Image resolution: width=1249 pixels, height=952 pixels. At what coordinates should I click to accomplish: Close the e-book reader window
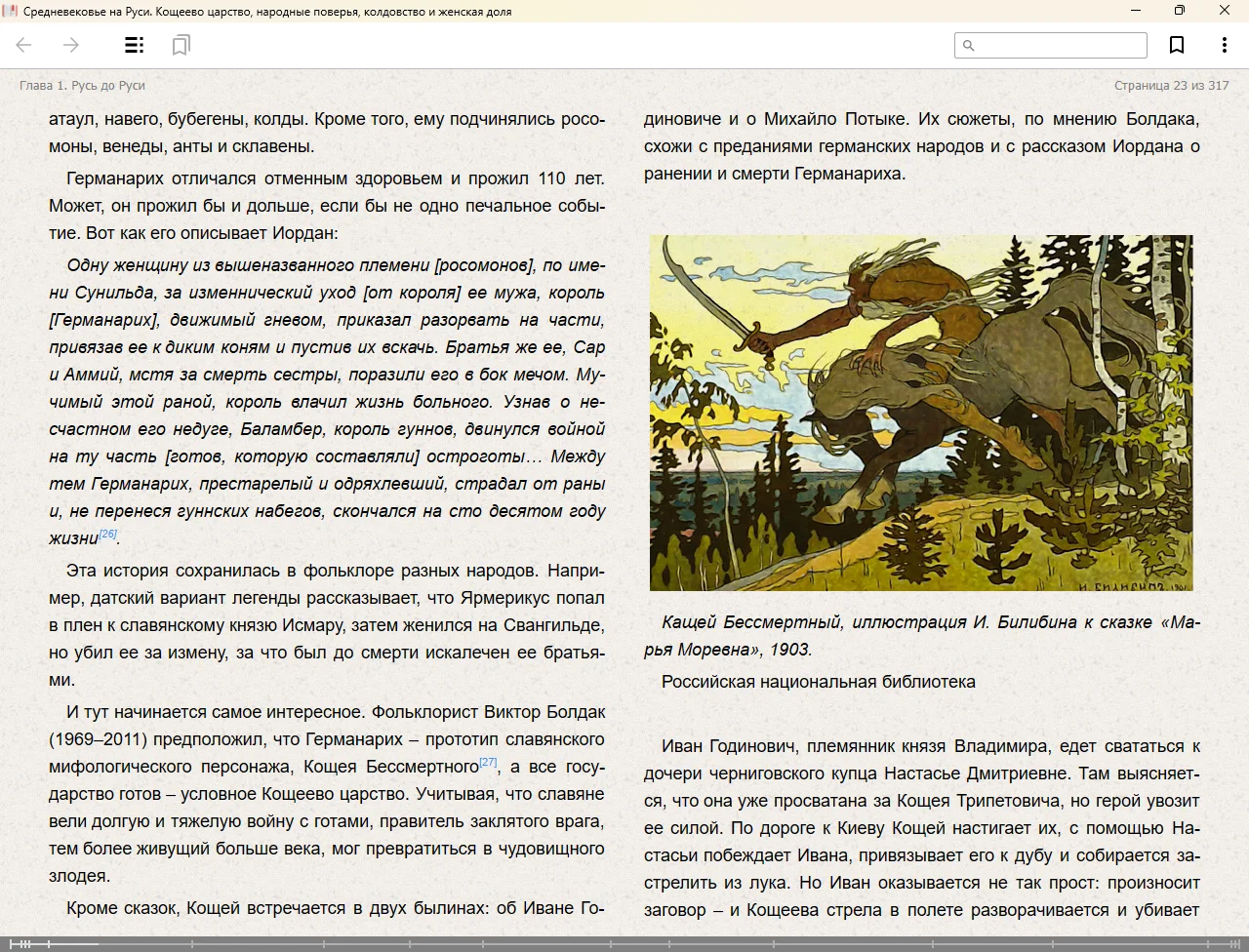[1225, 11]
